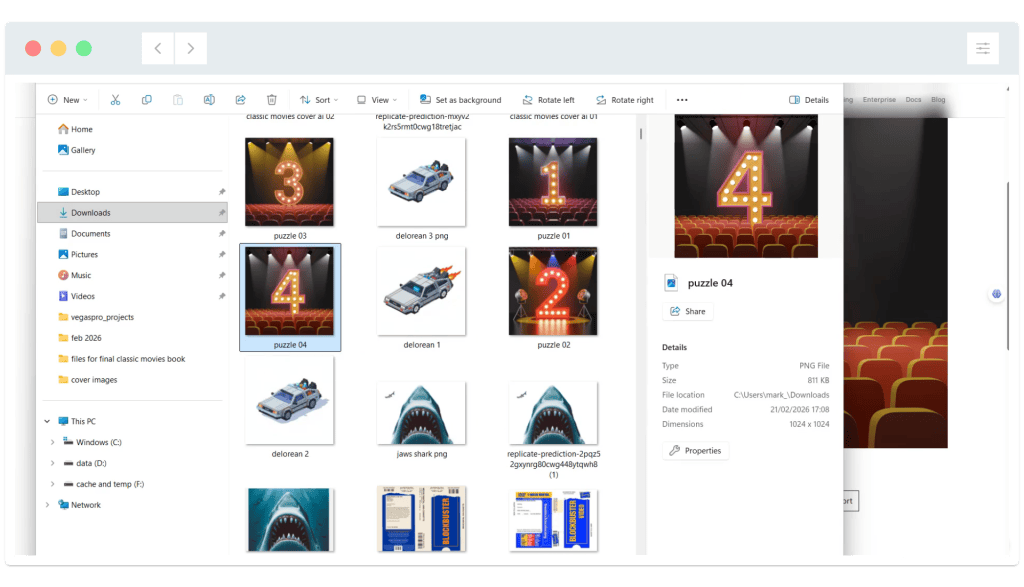1024x587 pixels.
Task: Select the puzzle 02 thumbnail
Action: [x=553, y=291]
